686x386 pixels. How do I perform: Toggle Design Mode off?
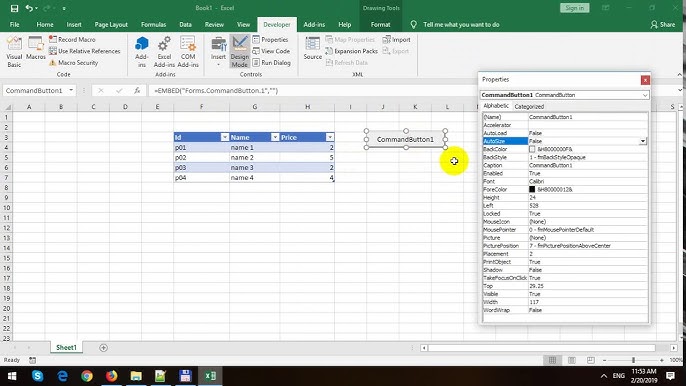coord(240,52)
